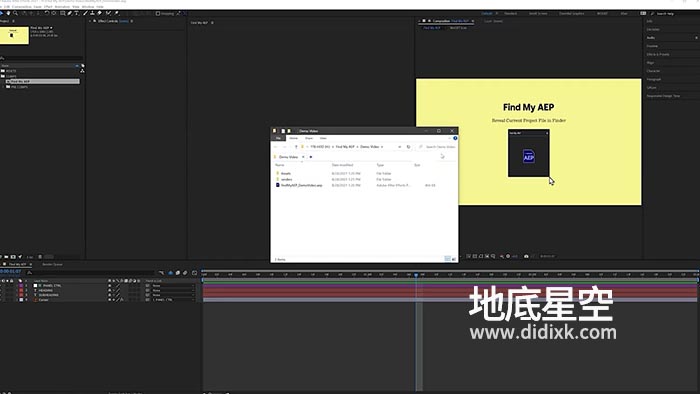Take snapshot with viewer camera icon
The height and width of the screenshot is (394, 700).
point(526,256)
